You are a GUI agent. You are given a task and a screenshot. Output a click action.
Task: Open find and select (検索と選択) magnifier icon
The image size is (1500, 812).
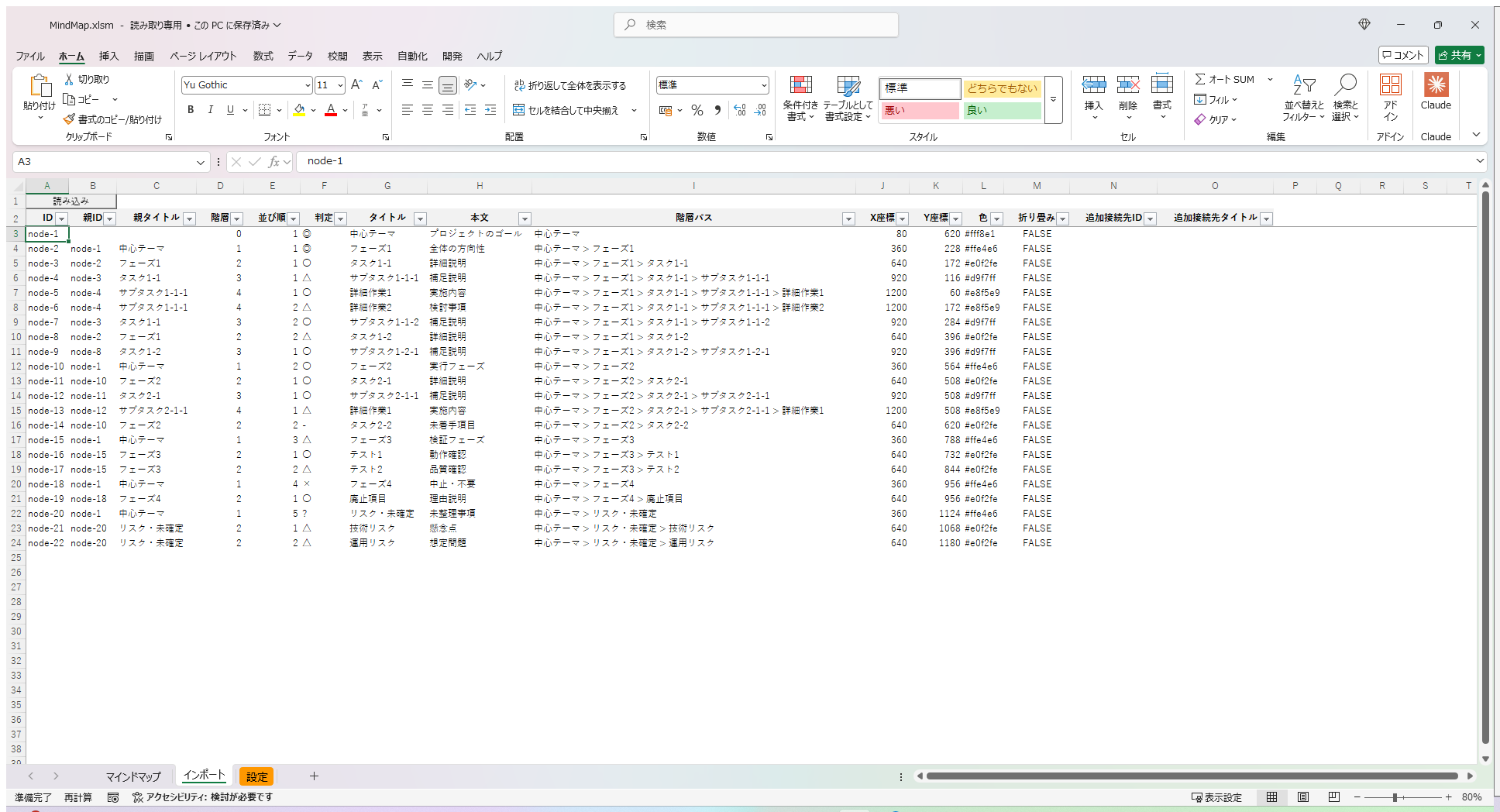tap(1346, 85)
